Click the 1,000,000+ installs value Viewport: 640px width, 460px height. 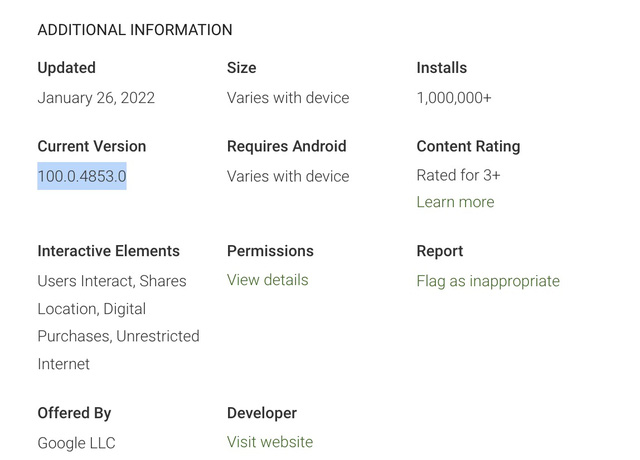tap(454, 98)
